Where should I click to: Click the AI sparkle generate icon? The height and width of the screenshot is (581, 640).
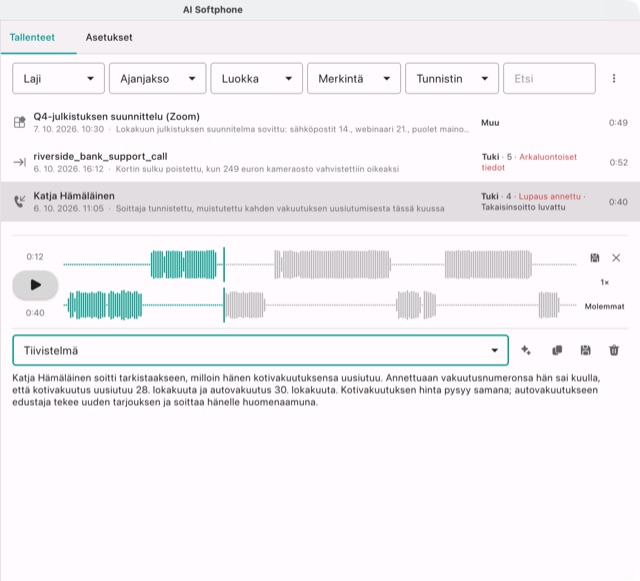tap(526, 350)
